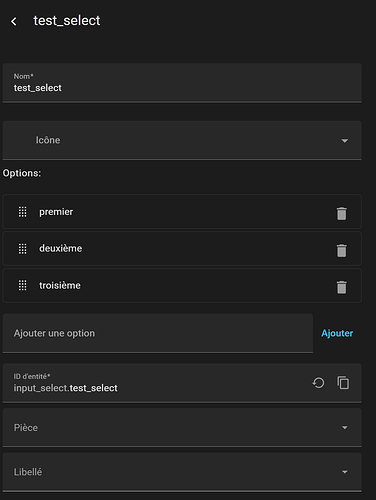Image resolution: width=376 pixels, height=500 pixels.
Task: Click the Ajouter button
Action: point(337,333)
